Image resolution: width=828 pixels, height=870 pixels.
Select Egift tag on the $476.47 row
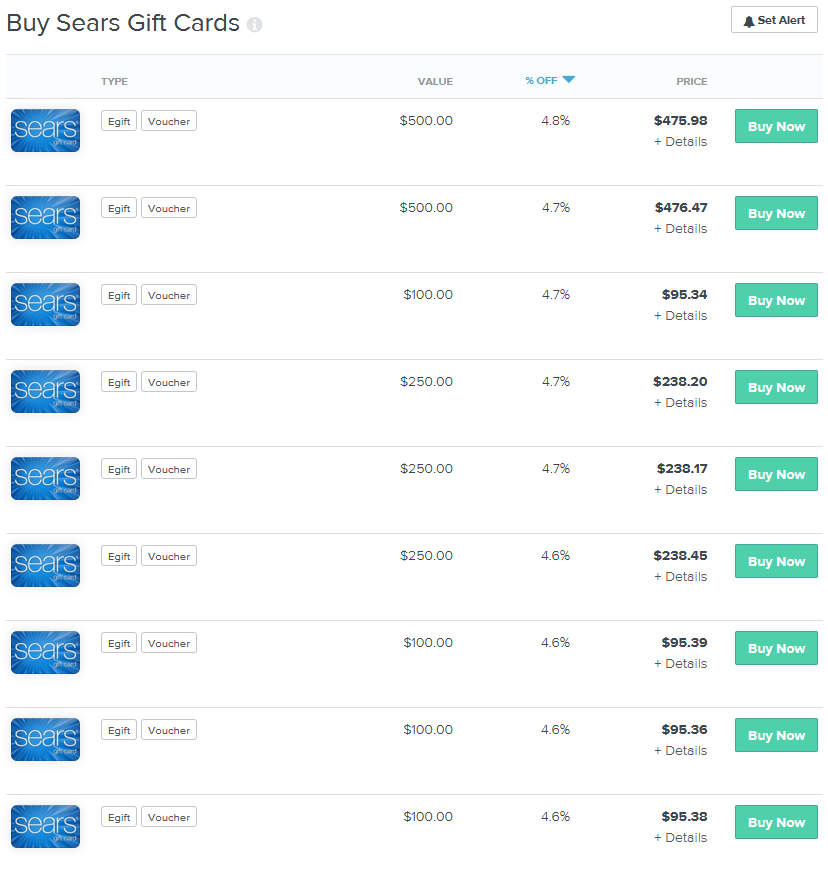pos(119,208)
